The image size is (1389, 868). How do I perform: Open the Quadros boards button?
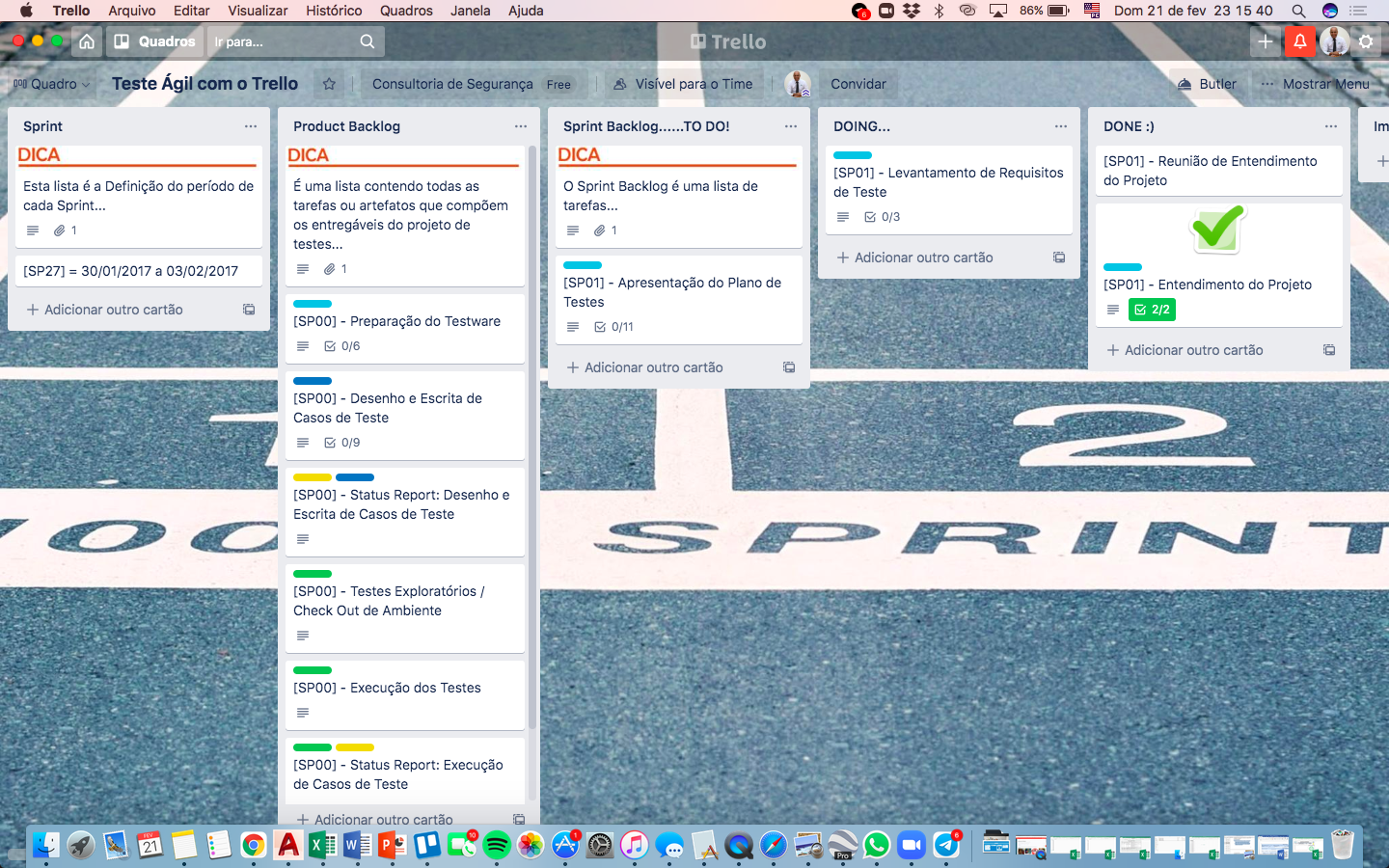tap(154, 41)
